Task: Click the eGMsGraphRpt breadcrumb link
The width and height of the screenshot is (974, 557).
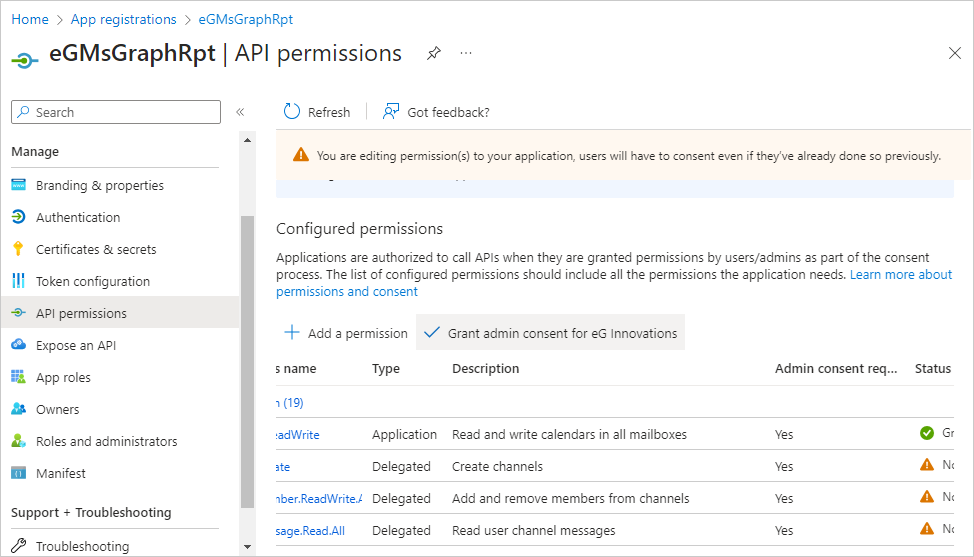Action: pos(246,19)
